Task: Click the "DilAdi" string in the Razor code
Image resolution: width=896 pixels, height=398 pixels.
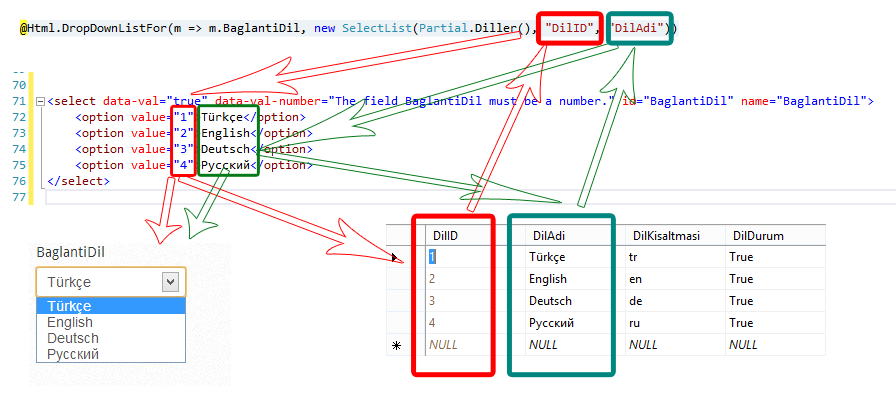Action: point(637,27)
